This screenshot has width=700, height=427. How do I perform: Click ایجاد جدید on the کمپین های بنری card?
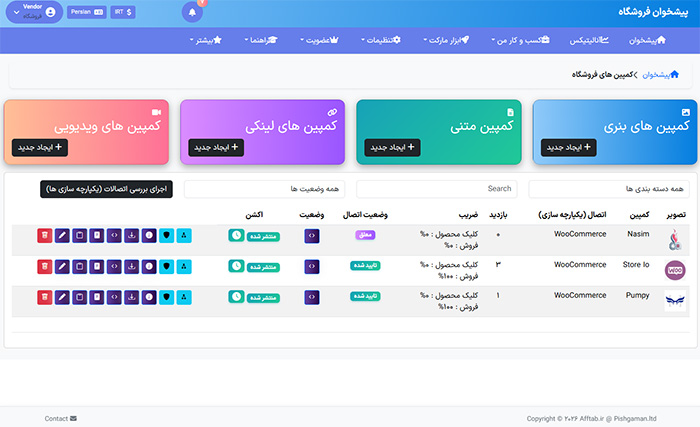click(568, 148)
